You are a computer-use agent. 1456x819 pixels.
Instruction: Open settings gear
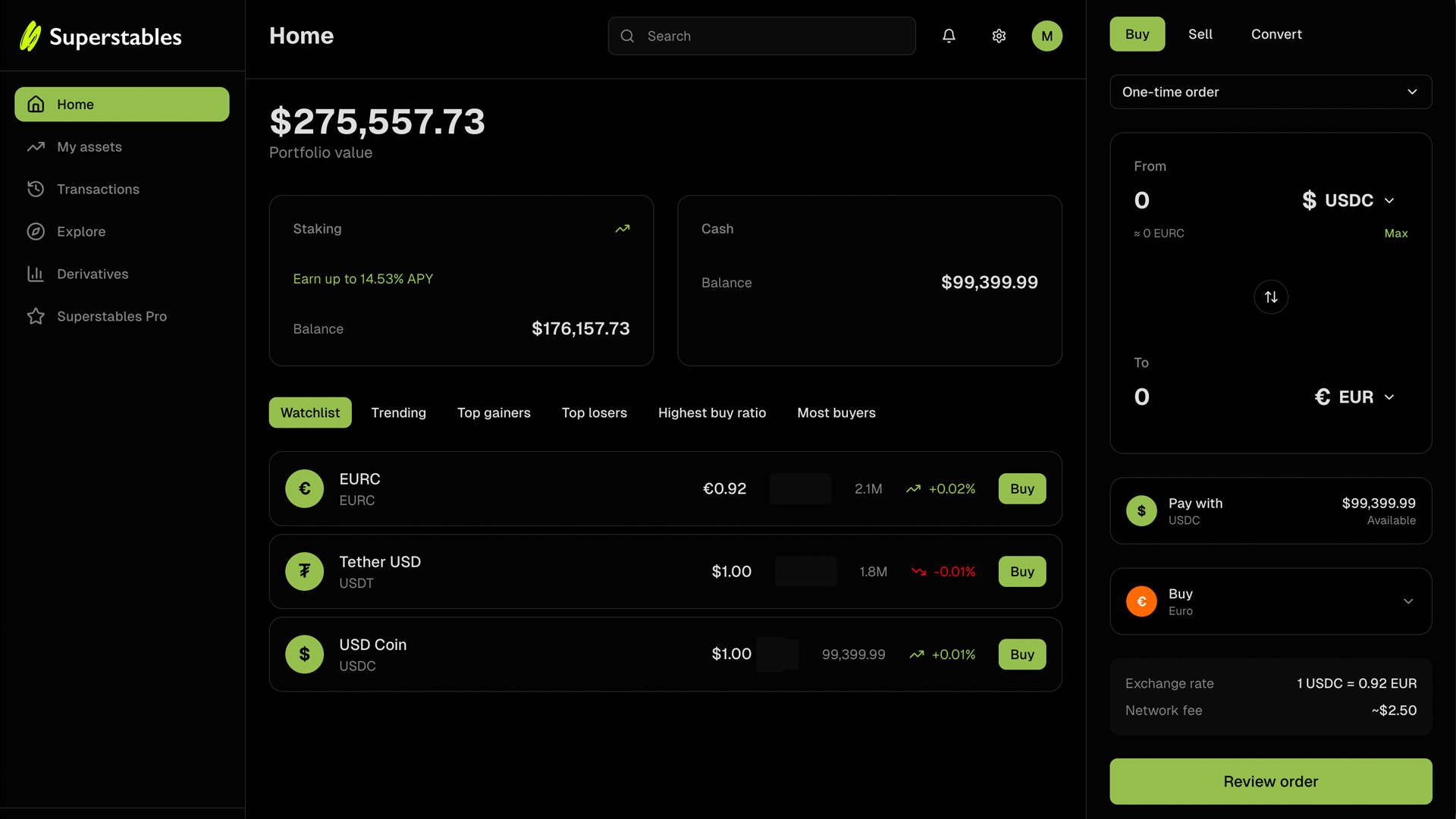(999, 36)
